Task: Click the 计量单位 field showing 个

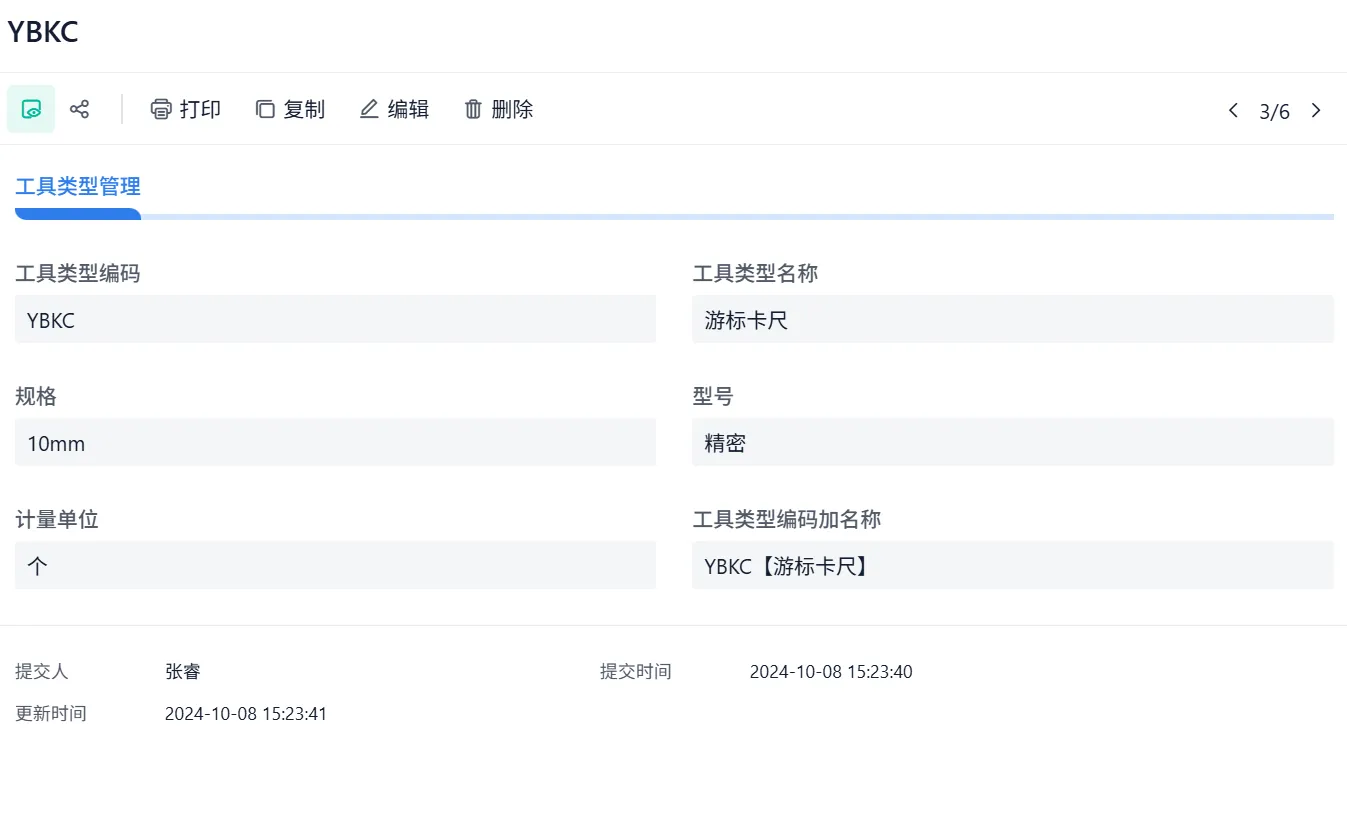Action: click(335, 566)
